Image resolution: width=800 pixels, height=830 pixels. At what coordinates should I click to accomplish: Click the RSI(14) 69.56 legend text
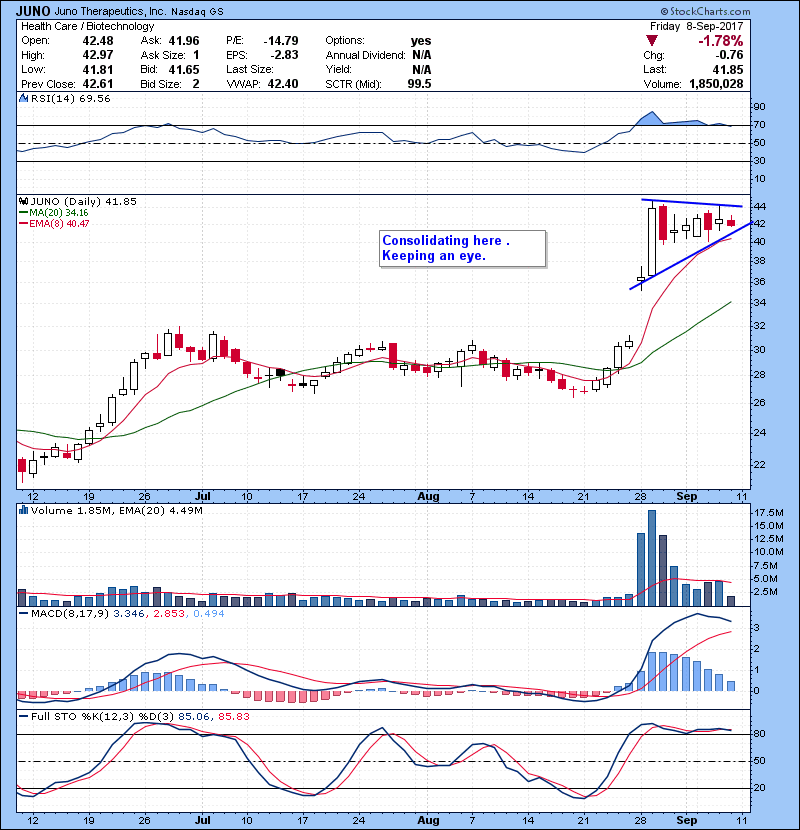coord(70,98)
